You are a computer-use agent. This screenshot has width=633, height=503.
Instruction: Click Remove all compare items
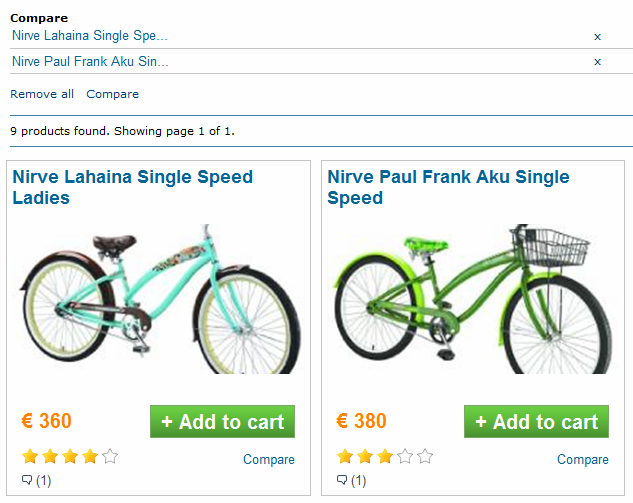click(x=42, y=94)
